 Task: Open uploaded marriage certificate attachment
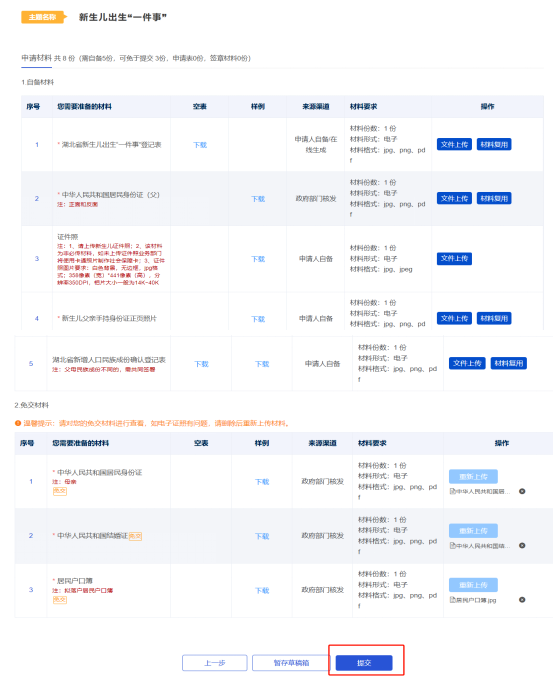point(480,546)
